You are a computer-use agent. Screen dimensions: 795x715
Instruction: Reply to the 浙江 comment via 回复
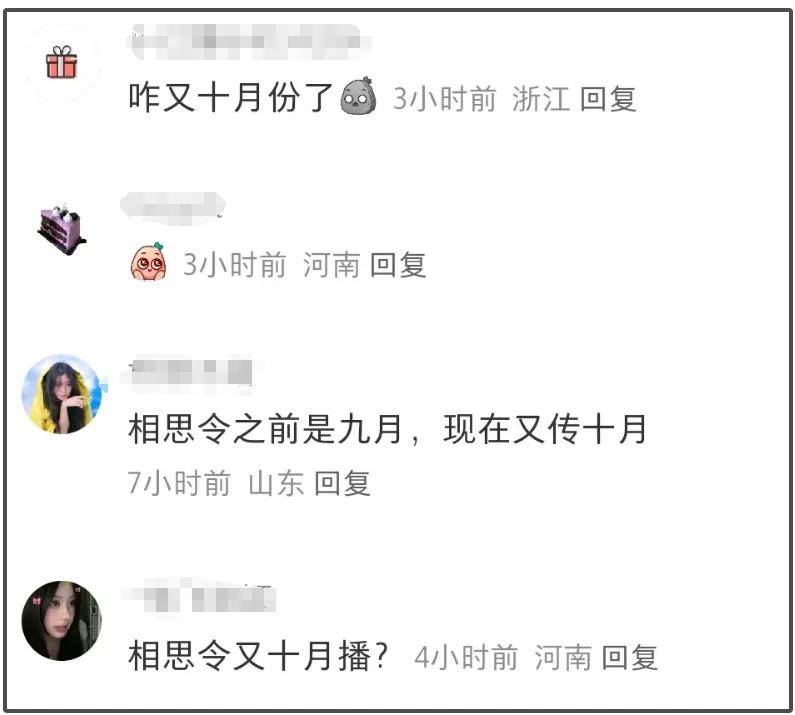click(608, 98)
